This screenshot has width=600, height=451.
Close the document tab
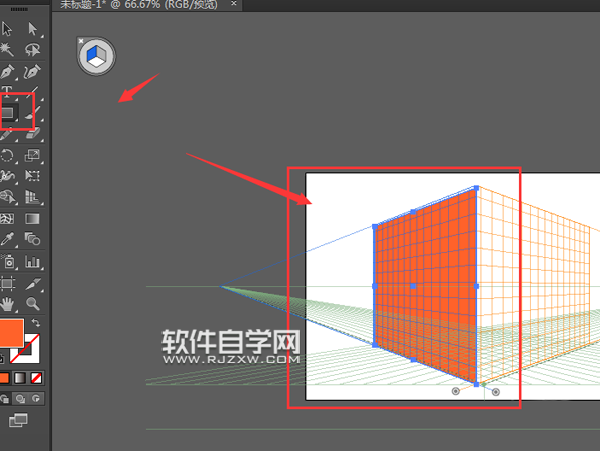(x=233, y=3)
